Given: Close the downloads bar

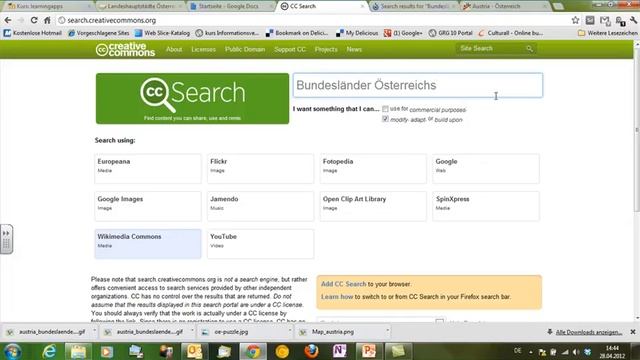Looking at the screenshot, I should coord(633,332).
